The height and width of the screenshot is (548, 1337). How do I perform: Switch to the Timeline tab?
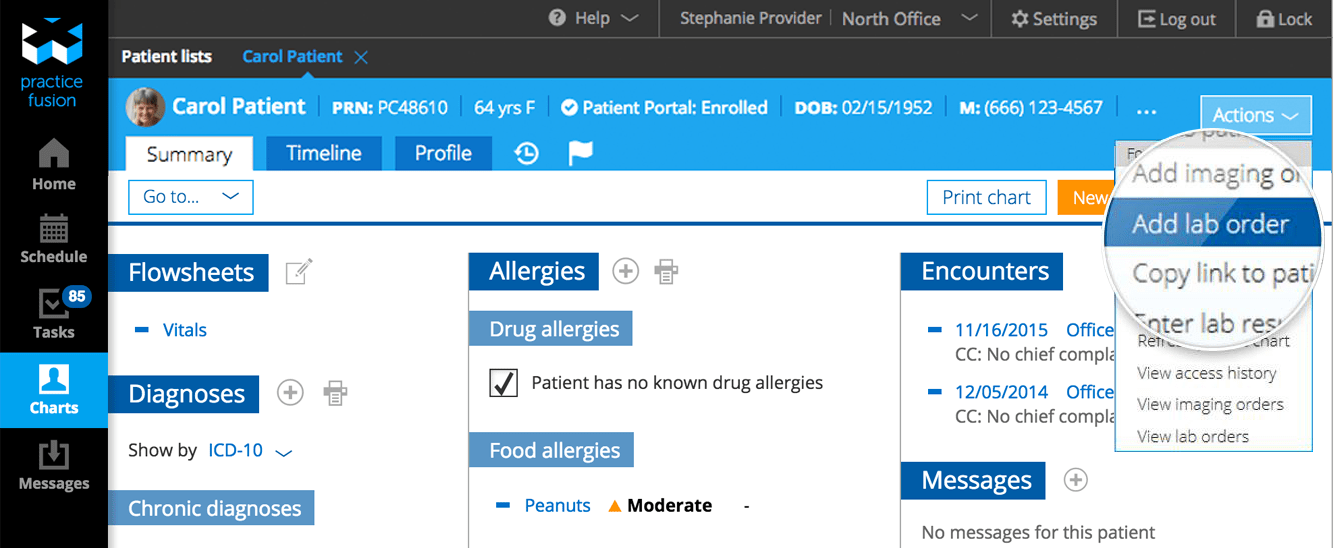click(324, 153)
